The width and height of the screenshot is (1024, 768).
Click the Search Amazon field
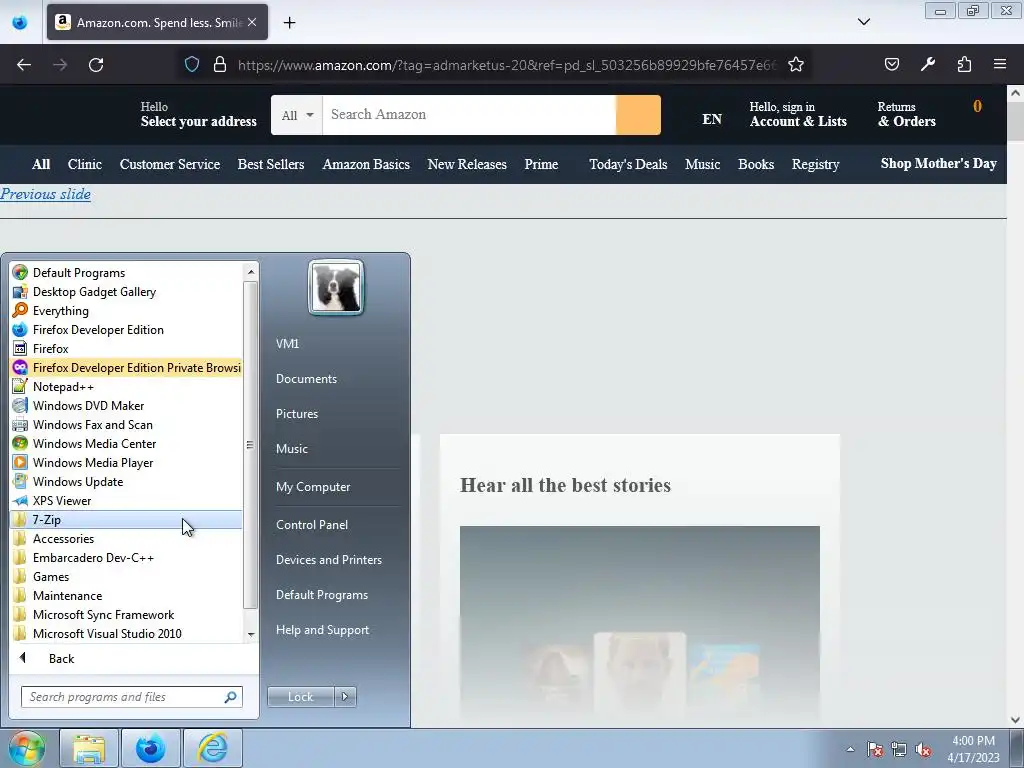click(469, 115)
